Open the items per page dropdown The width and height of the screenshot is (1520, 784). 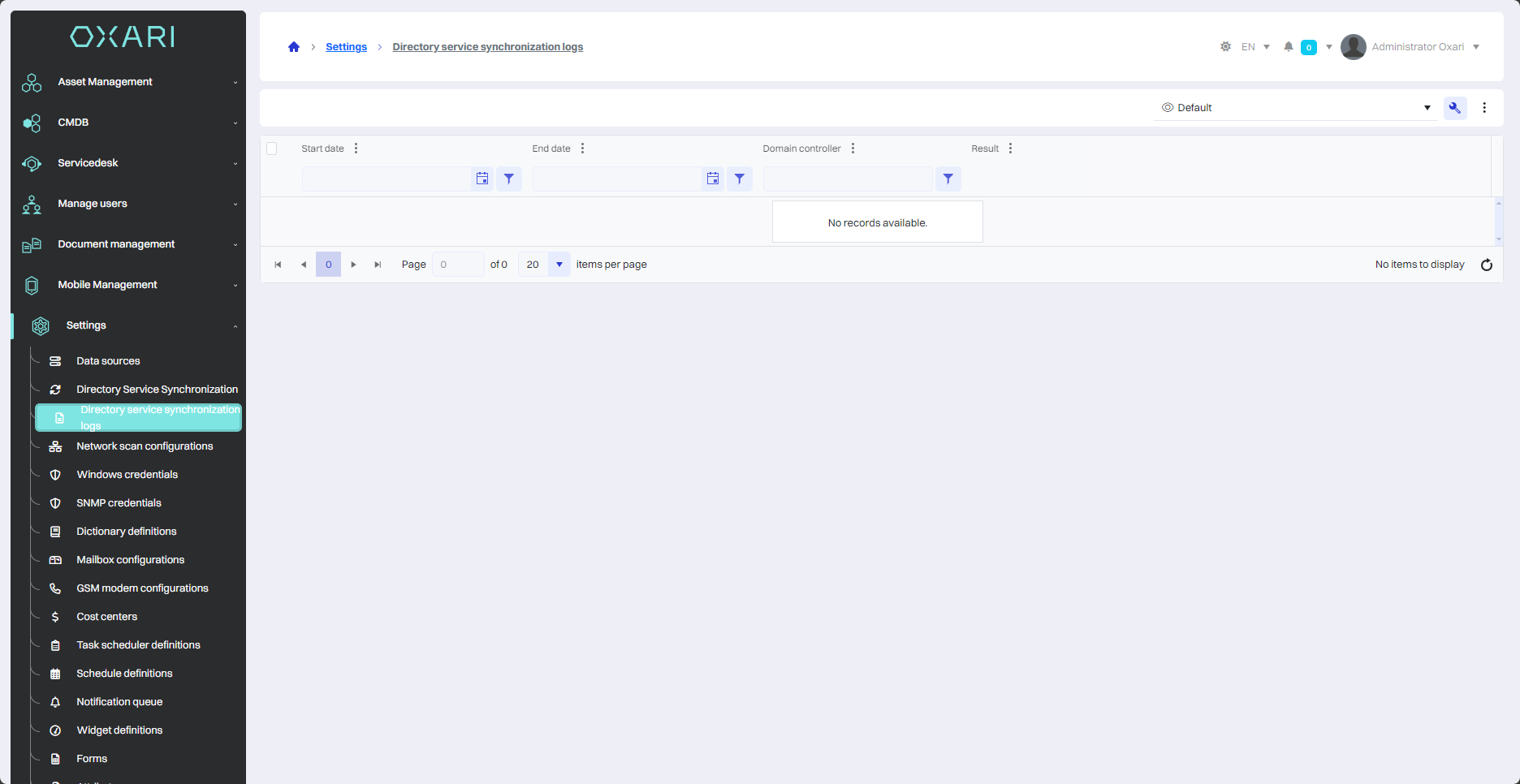click(x=559, y=265)
